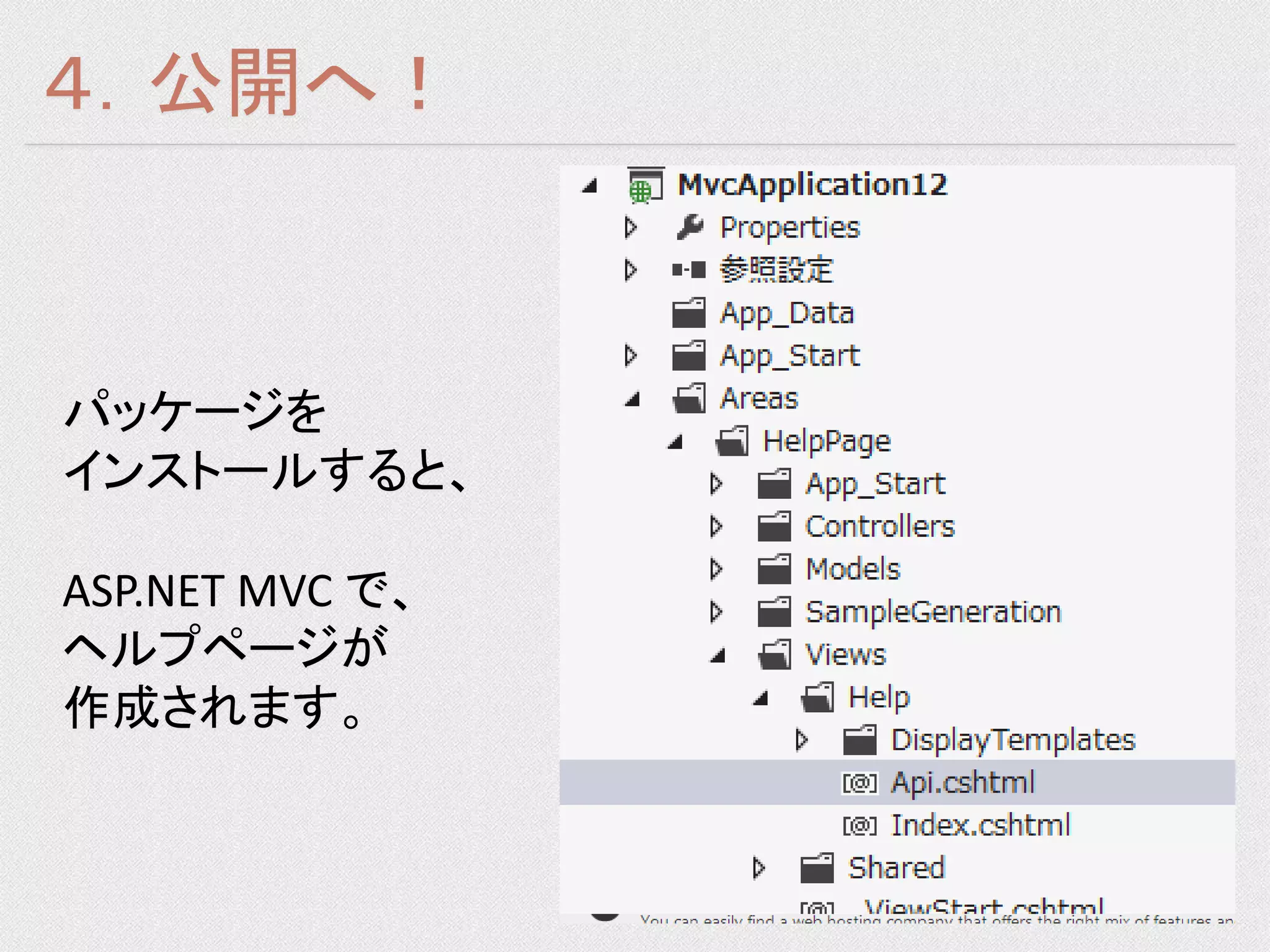Click the text ヘルプページが
The height and width of the screenshot is (952, 1270).
pyautogui.click(x=226, y=648)
